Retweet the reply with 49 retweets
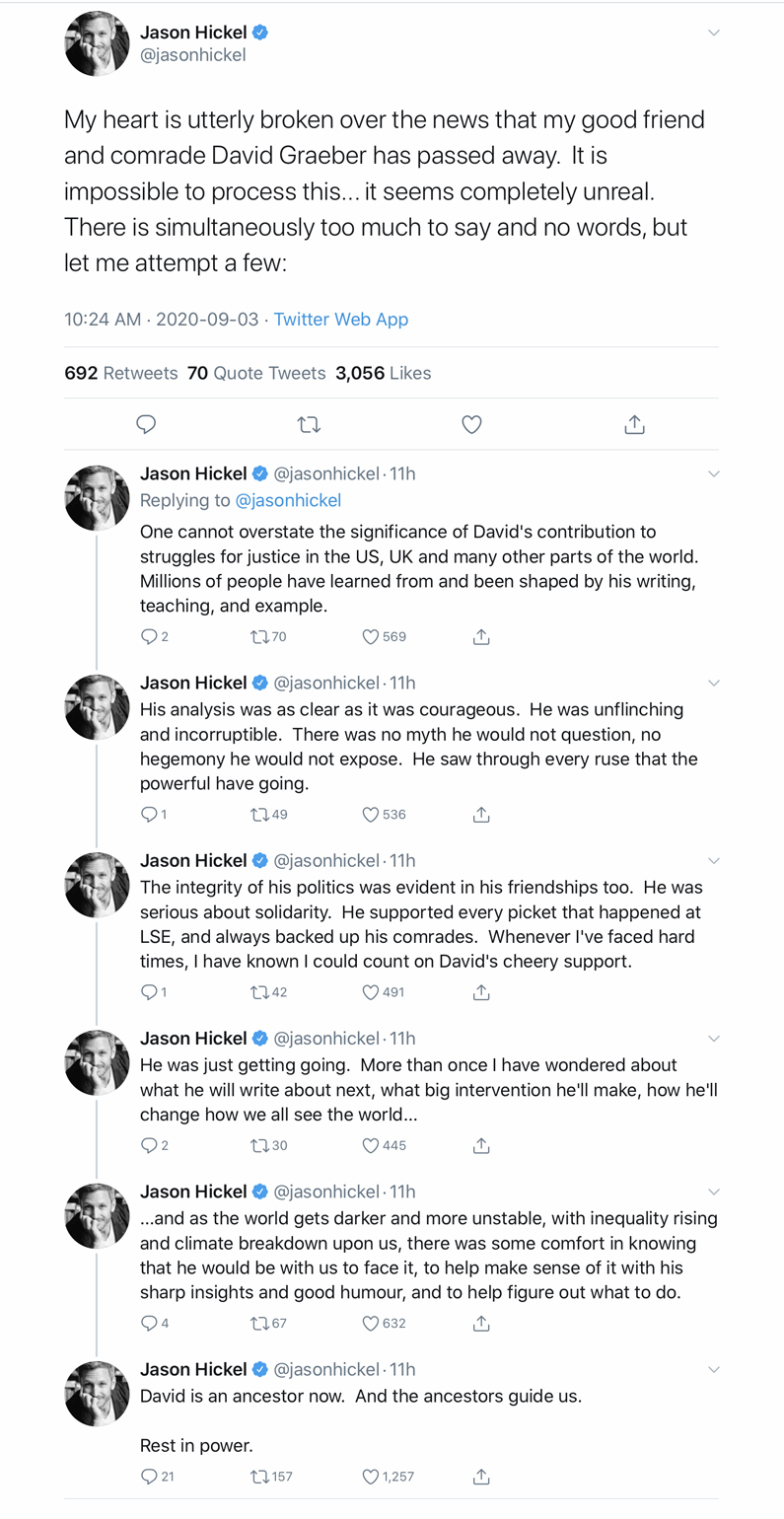Image resolution: width=784 pixels, height=1519 pixels. 260,815
